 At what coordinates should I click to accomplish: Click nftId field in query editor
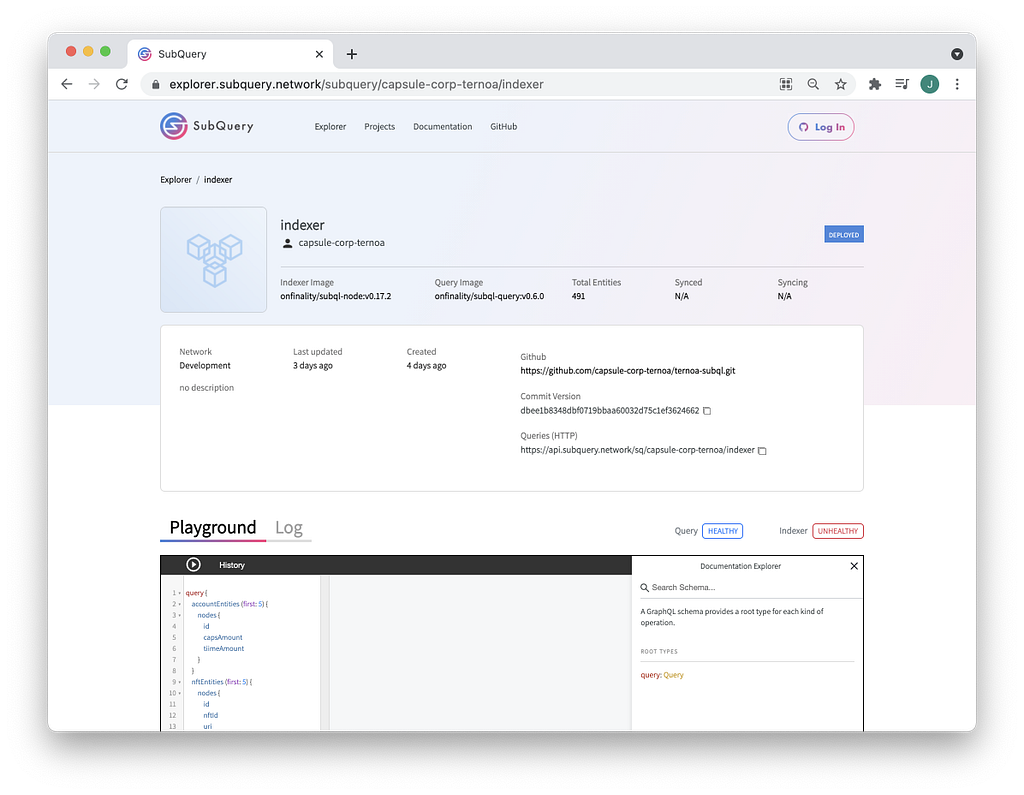210,715
